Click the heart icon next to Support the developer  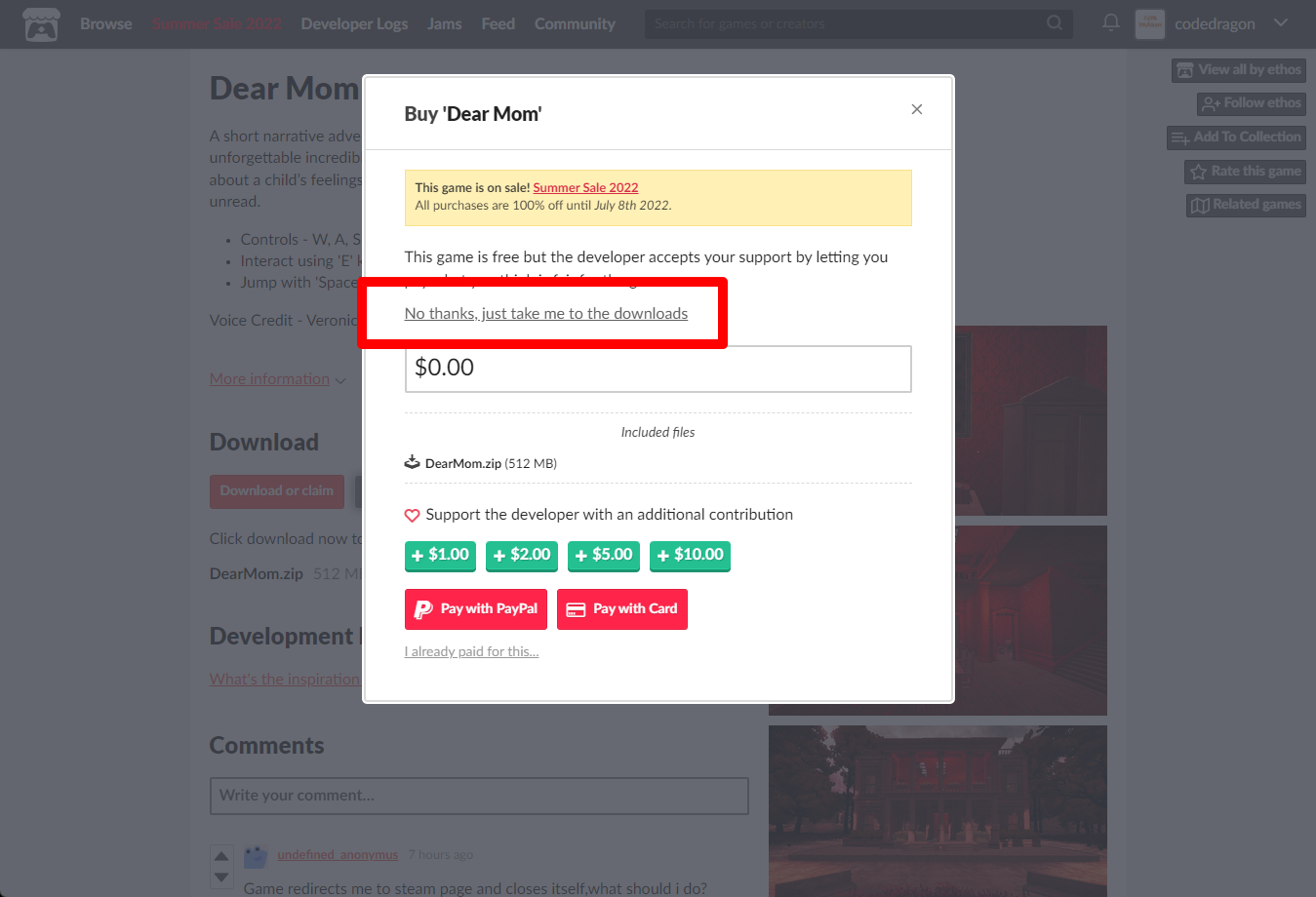tap(412, 515)
